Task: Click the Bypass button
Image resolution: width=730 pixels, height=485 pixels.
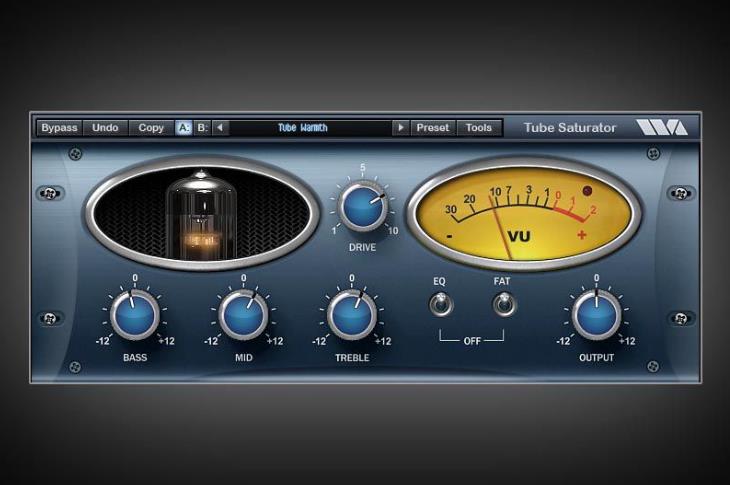Action: click(x=59, y=128)
